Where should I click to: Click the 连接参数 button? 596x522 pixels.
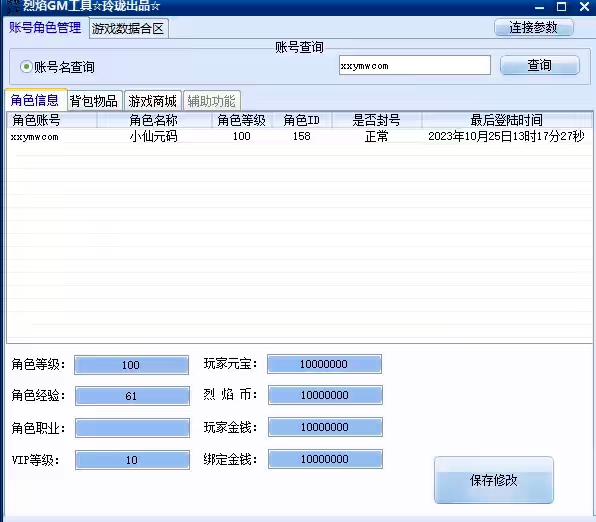(533, 28)
